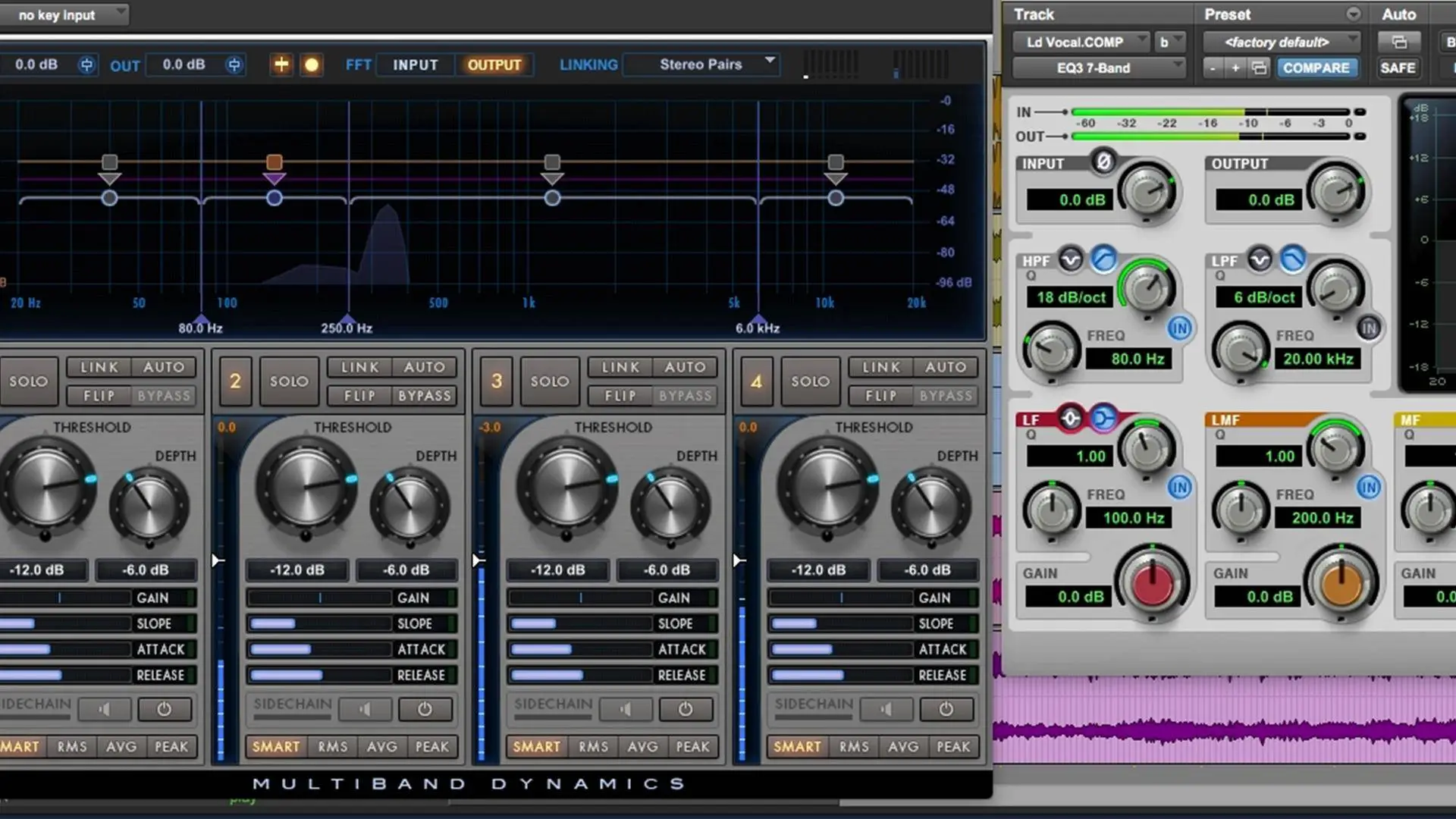The height and width of the screenshot is (819, 1456).
Task: Open the factory default preset dropdown
Action: coord(1281,42)
